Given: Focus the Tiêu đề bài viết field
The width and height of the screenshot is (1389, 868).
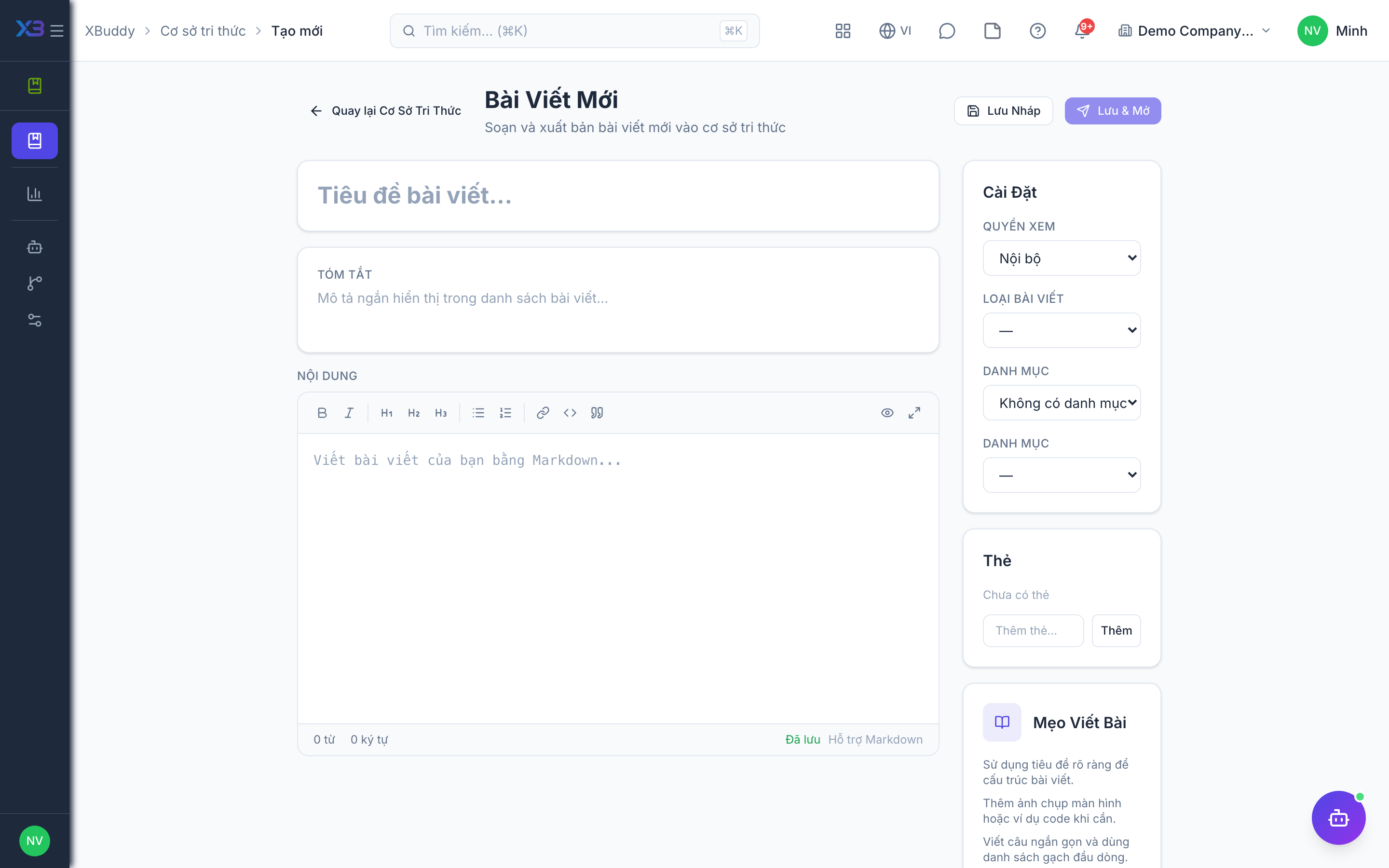Looking at the screenshot, I should point(618,196).
